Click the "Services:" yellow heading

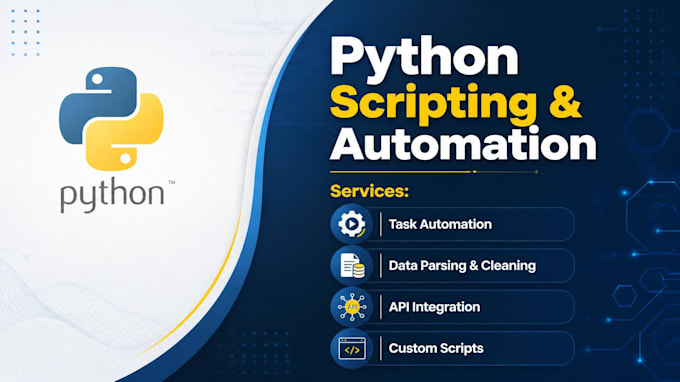[369, 191]
